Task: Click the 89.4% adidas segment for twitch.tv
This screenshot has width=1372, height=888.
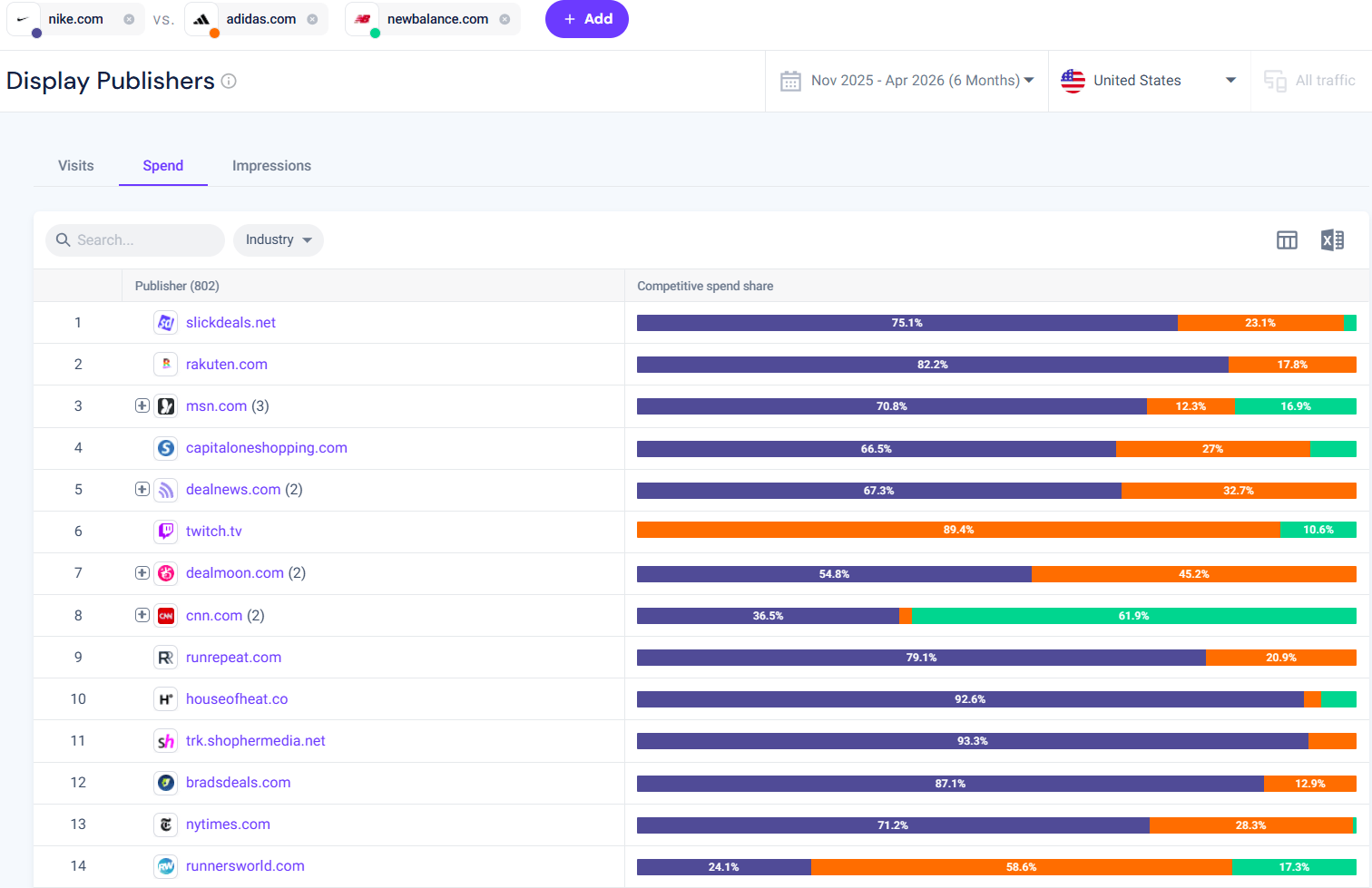Action: coord(958,530)
